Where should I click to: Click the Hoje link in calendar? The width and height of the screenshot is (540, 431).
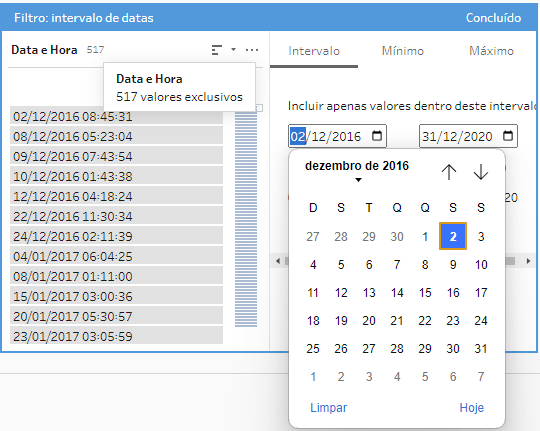[471, 408]
